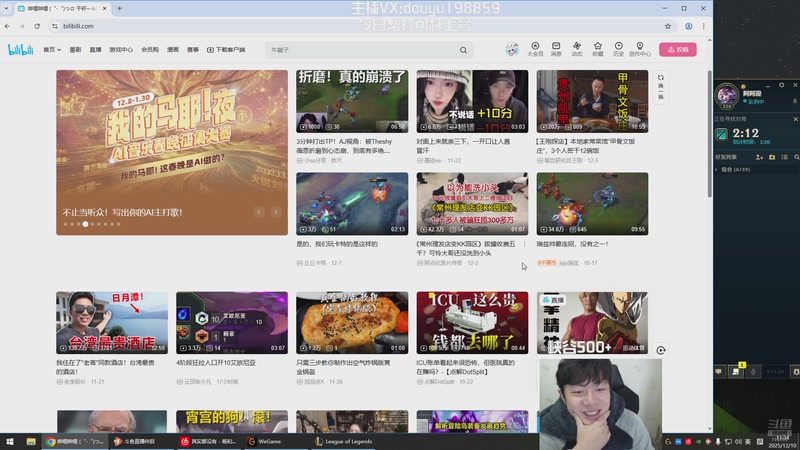Open the Bilibili logo home link
Image resolution: width=800 pixels, height=450 pixels.
coord(20,49)
